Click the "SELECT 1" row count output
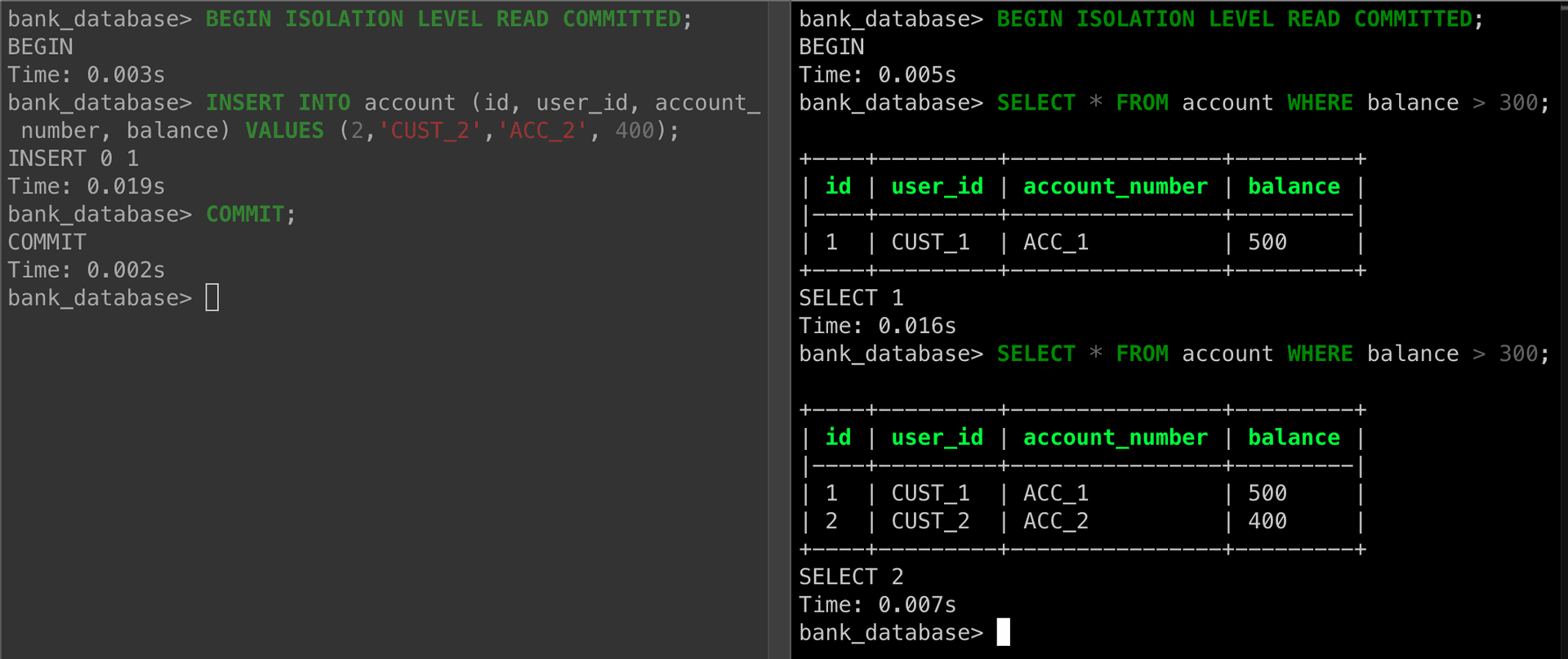The height and width of the screenshot is (659, 1568). point(851,298)
